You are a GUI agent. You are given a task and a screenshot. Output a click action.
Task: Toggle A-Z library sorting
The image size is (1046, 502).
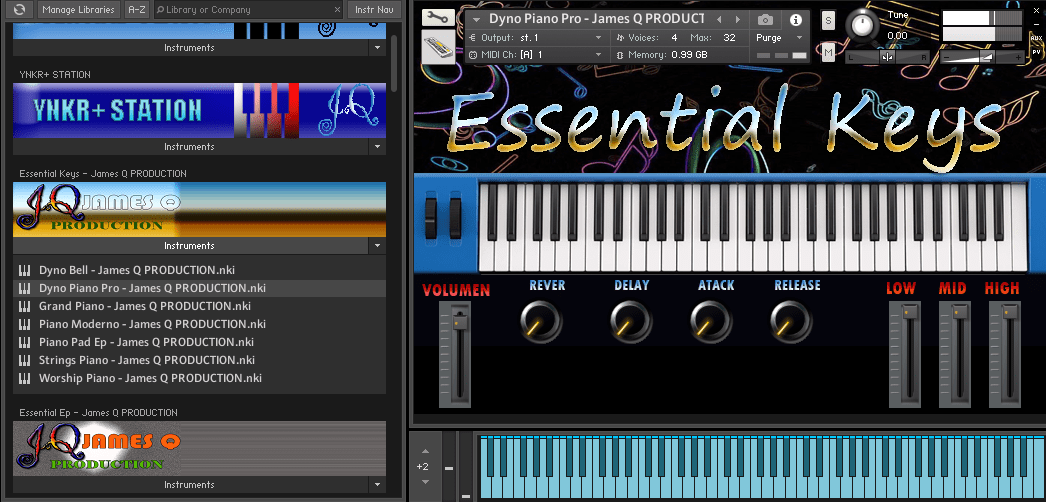tap(137, 9)
